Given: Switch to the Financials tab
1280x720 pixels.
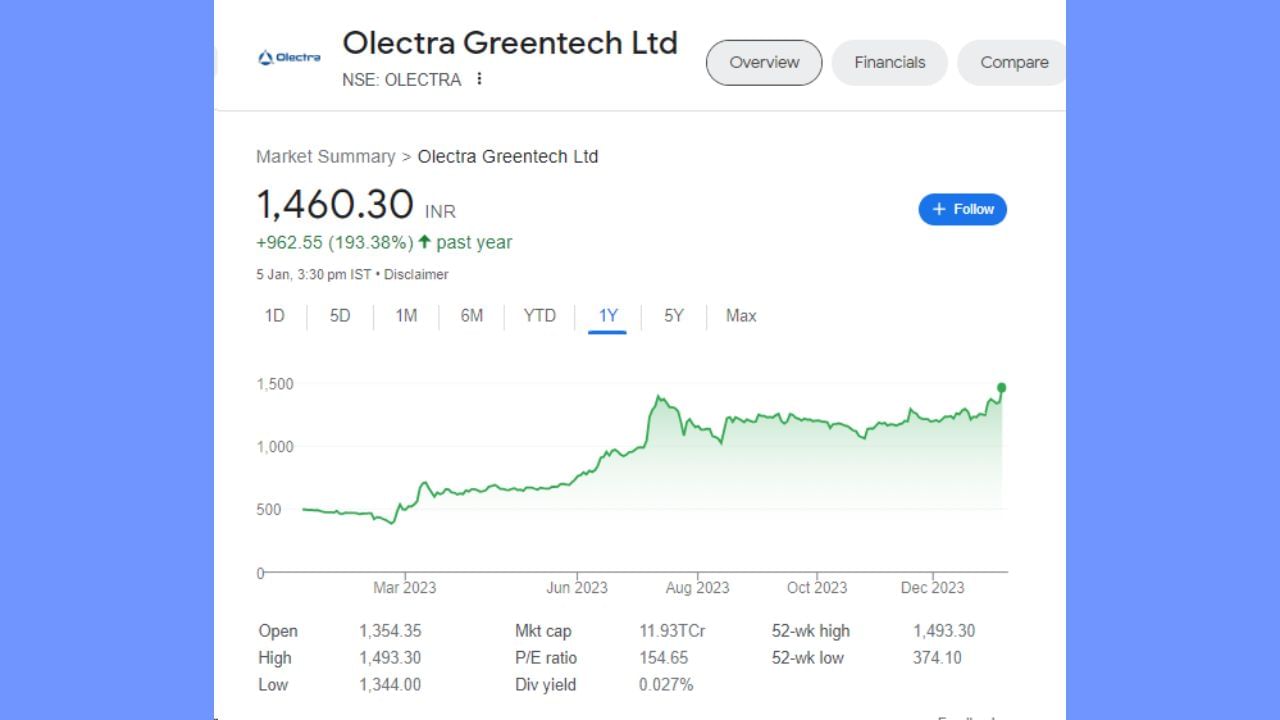Looking at the screenshot, I should [889, 62].
